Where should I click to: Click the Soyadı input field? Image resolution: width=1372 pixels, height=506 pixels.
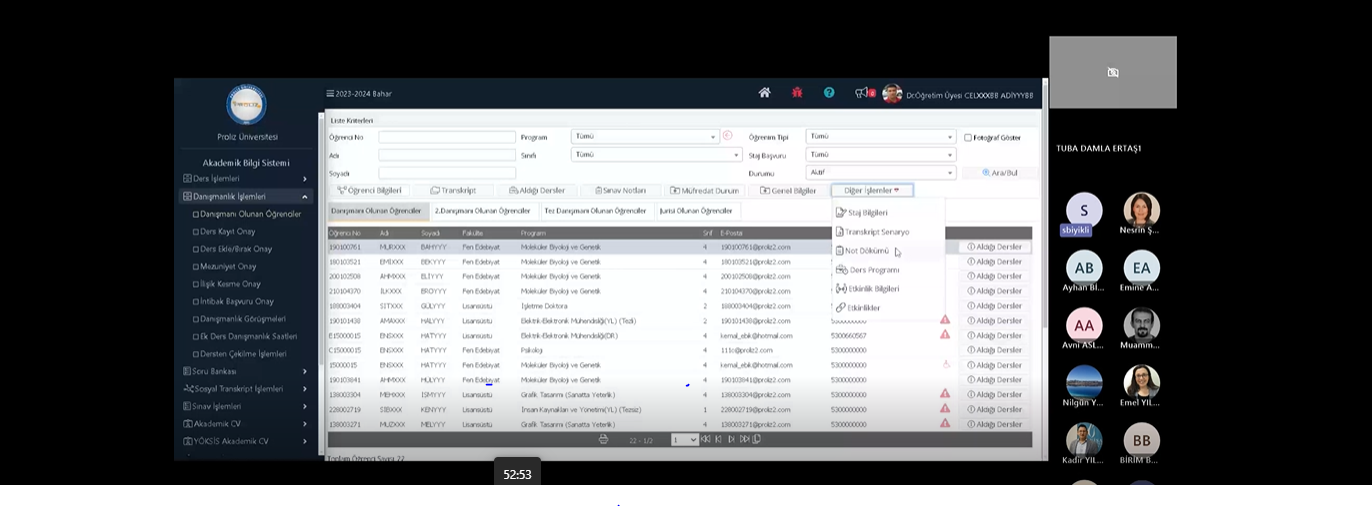point(447,173)
